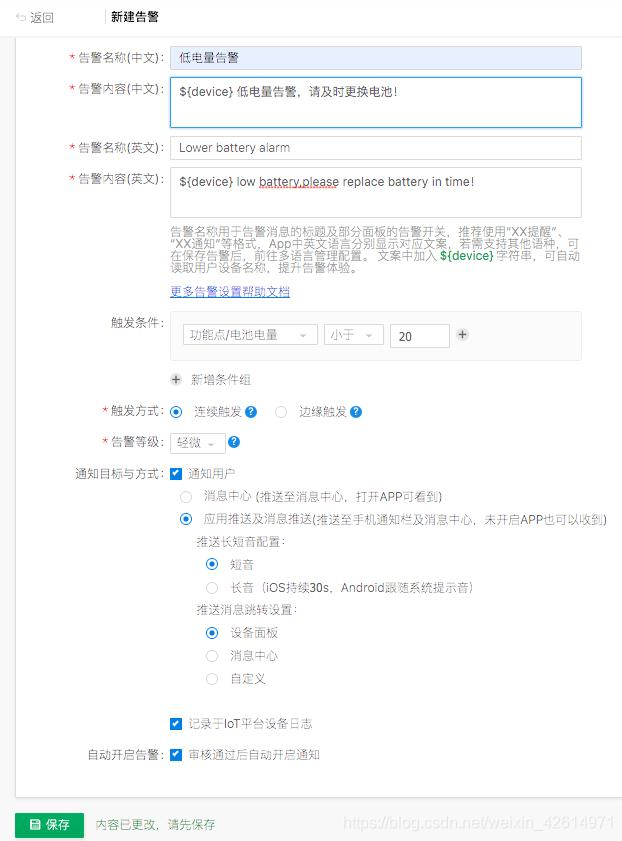
Task: Select 消息中心 jump target
Action: (212, 656)
